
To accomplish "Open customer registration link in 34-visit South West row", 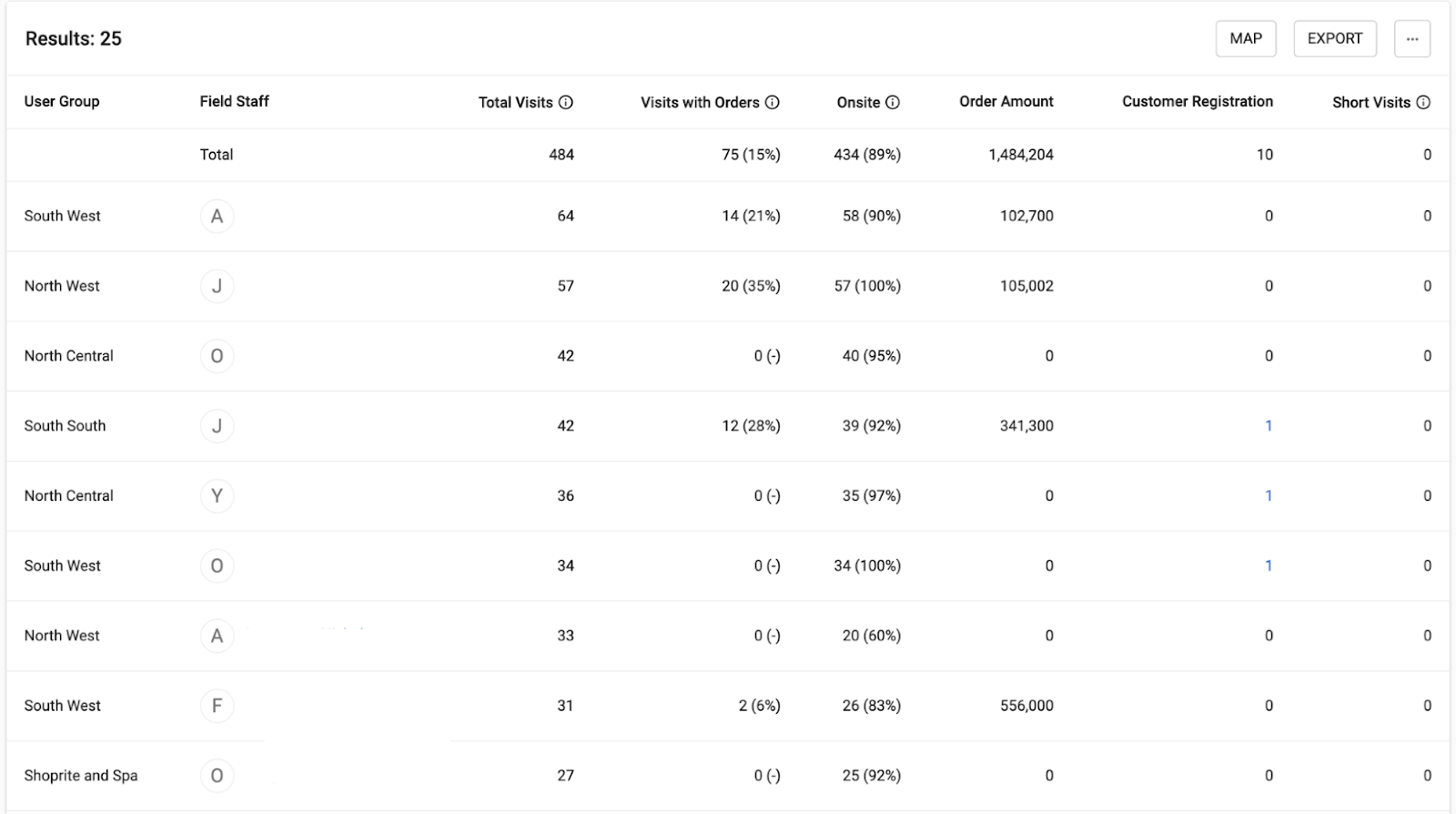I will coord(1269,565).
